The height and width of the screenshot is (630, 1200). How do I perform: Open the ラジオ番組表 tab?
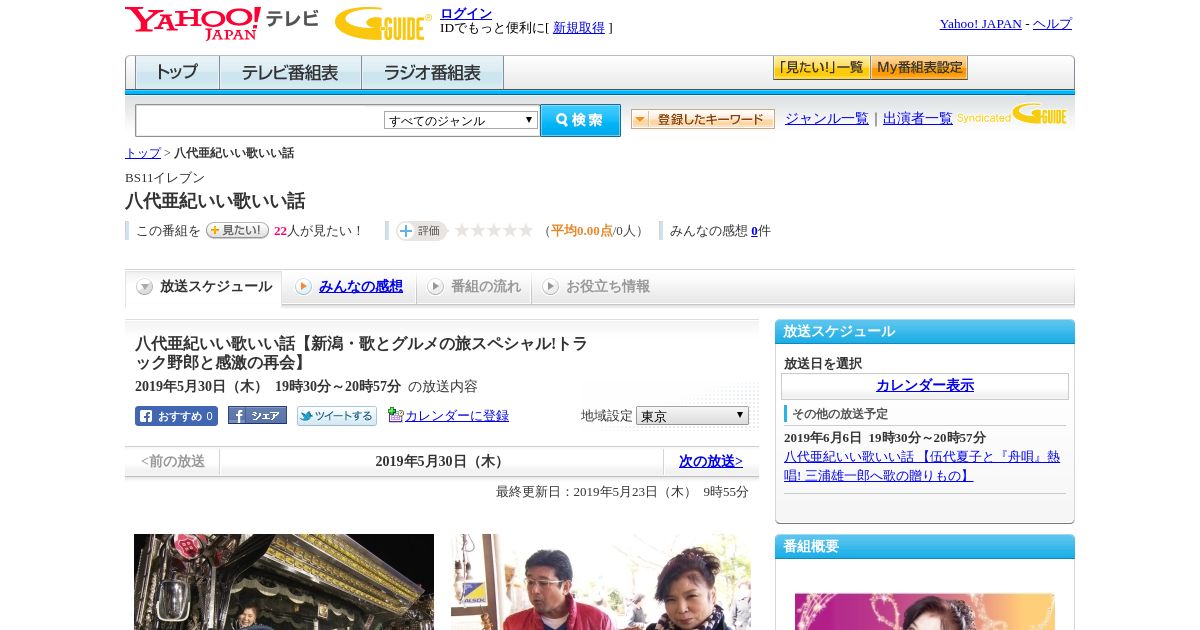click(433, 73)
